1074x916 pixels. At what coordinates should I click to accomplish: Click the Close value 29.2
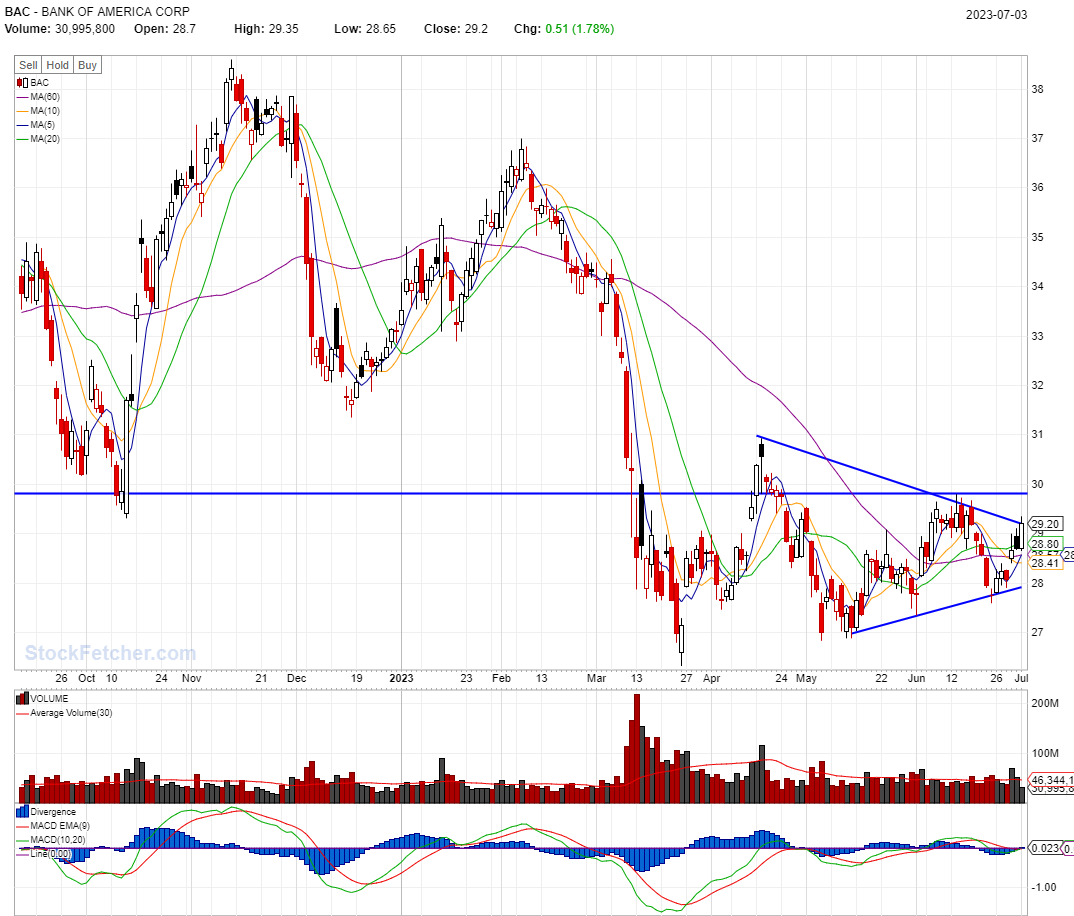click(476, 29)
